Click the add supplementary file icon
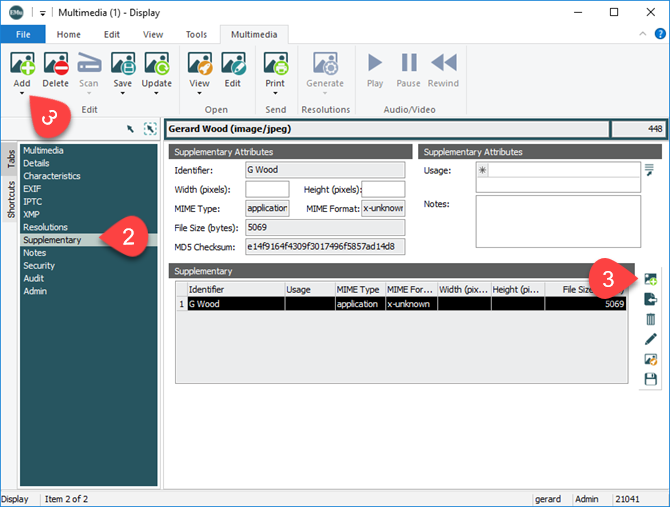670x507 pixels. (x=651, y=279)
